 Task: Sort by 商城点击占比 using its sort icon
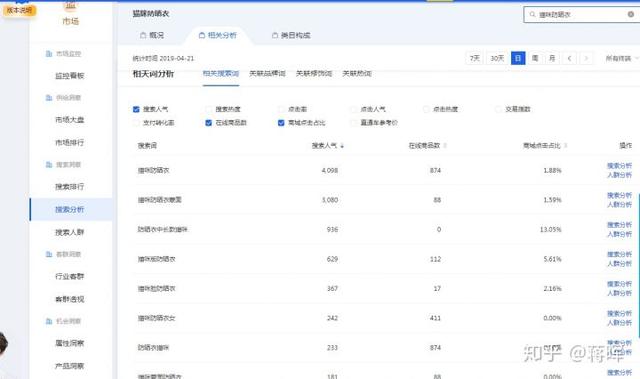pyautogui.click(x=566, y=146)
